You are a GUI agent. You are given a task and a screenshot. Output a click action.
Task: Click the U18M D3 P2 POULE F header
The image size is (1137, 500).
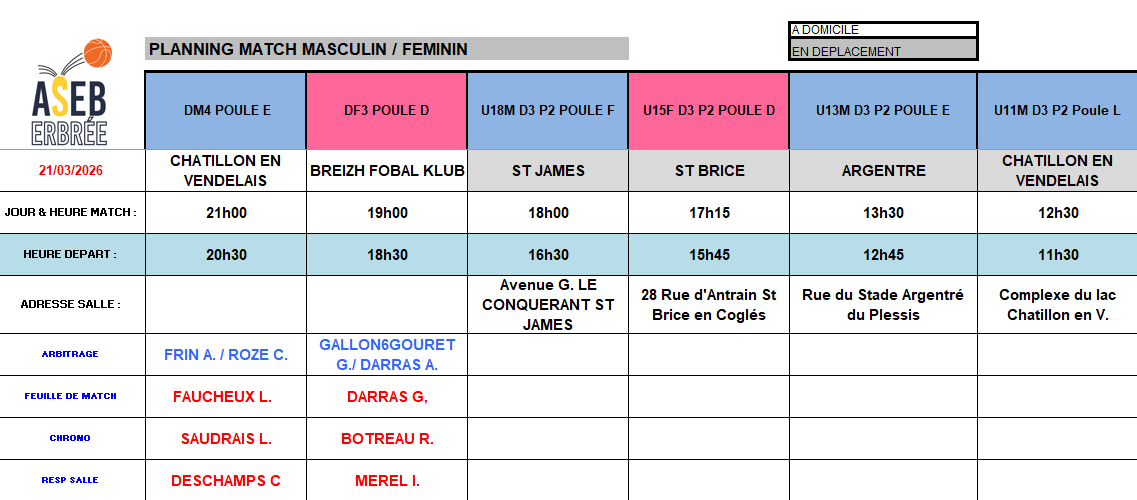[x=548, y=111]
